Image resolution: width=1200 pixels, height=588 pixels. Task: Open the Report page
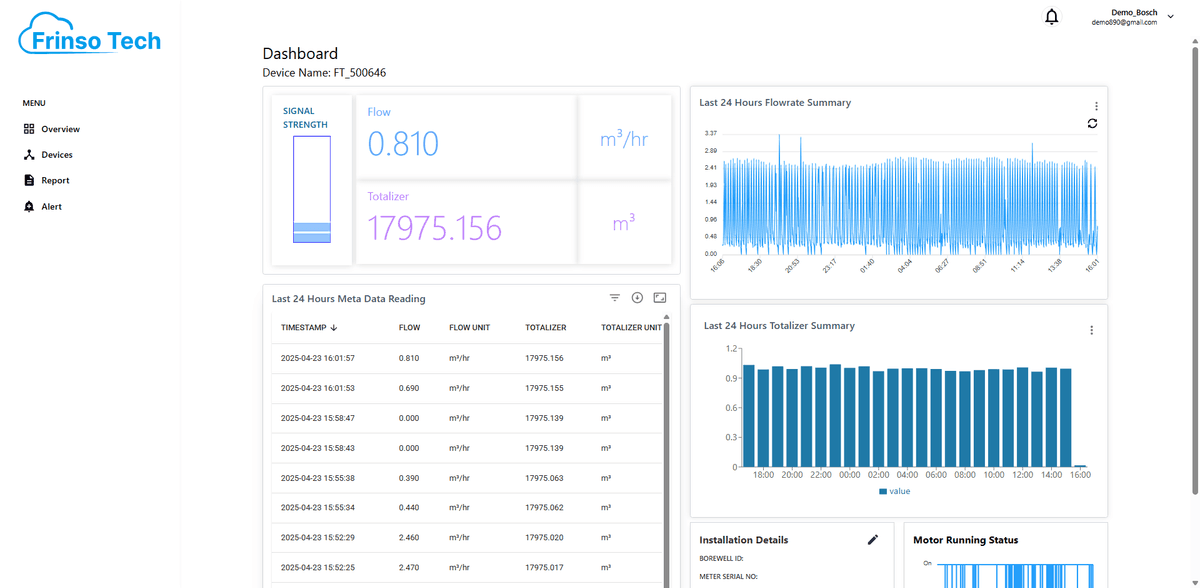point(55,181)
